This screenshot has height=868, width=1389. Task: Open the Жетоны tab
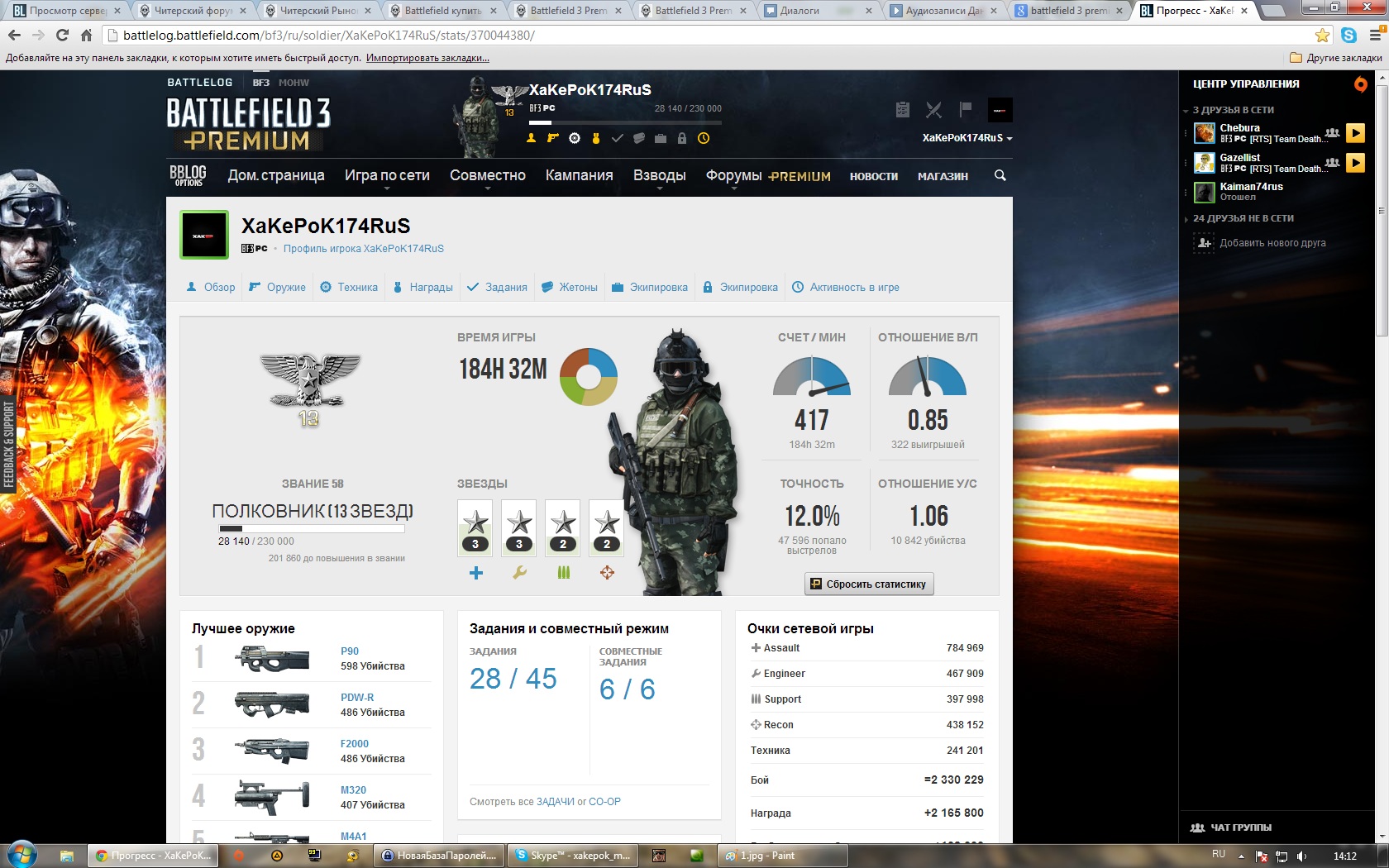[x=570, y=288]
